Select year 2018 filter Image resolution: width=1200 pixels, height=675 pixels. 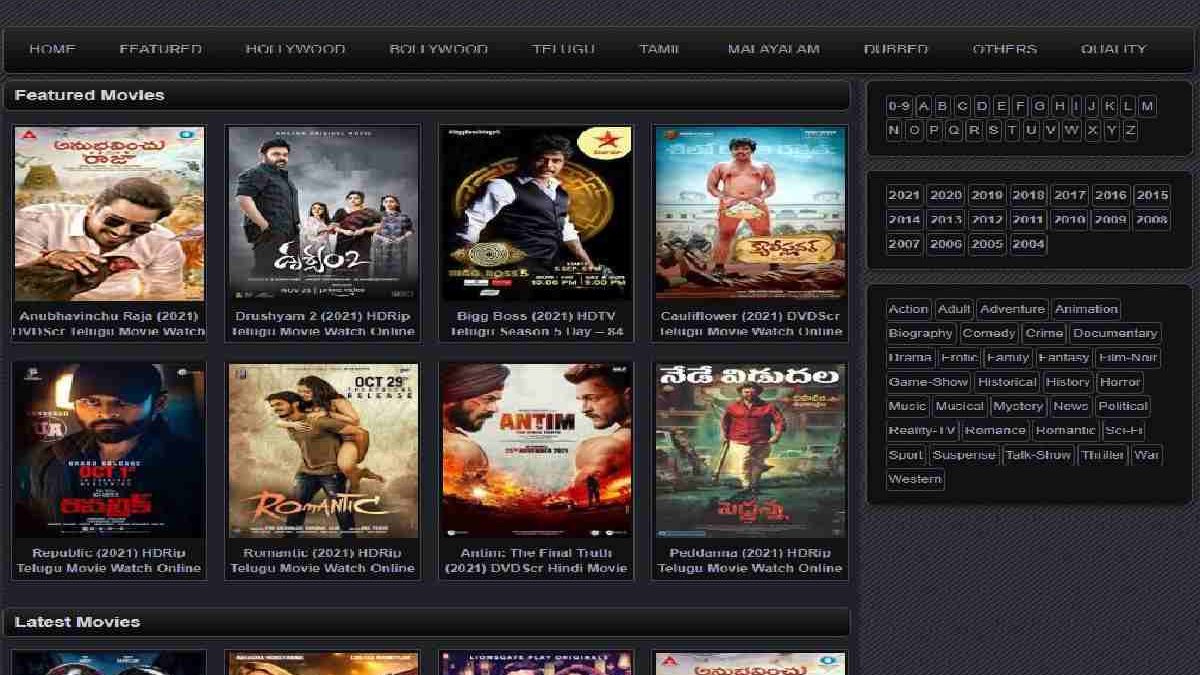[1028, 195]
